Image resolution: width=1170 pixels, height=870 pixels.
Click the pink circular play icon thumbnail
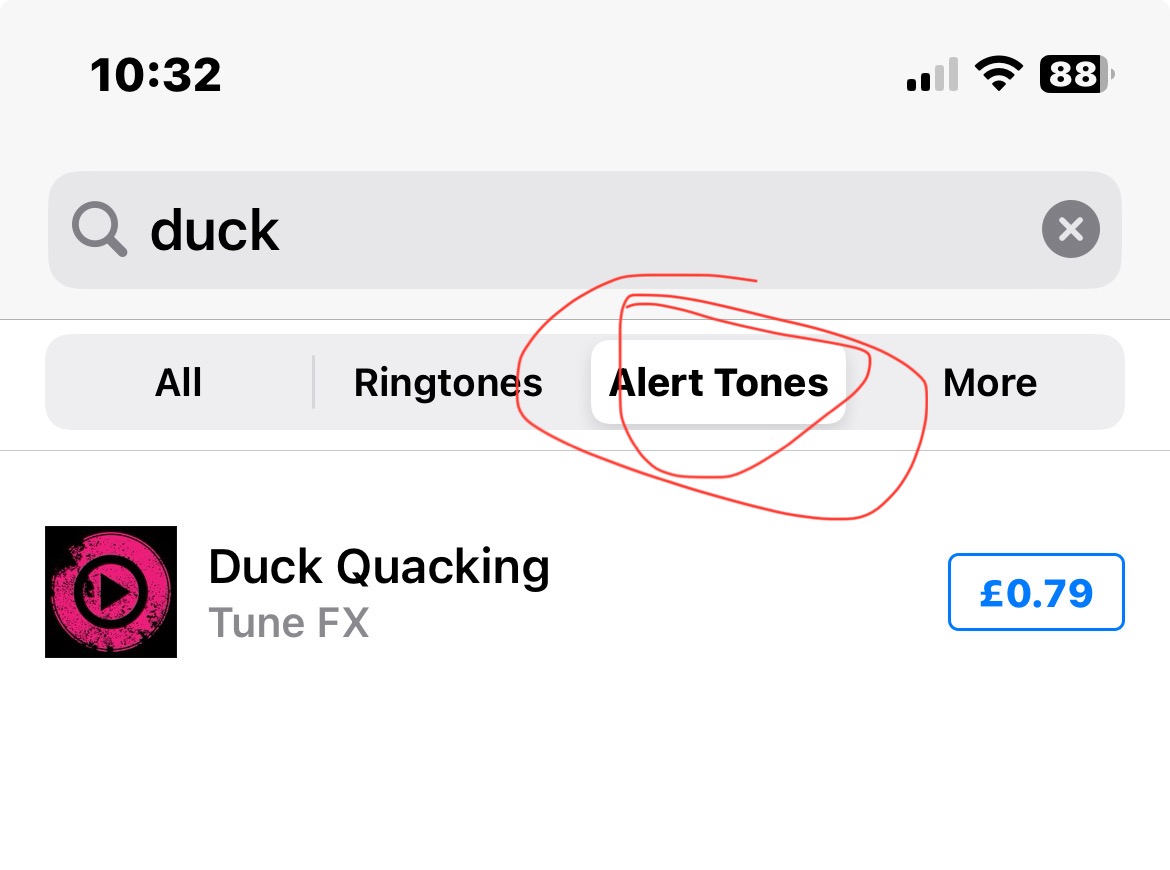[x=111, y=592]
